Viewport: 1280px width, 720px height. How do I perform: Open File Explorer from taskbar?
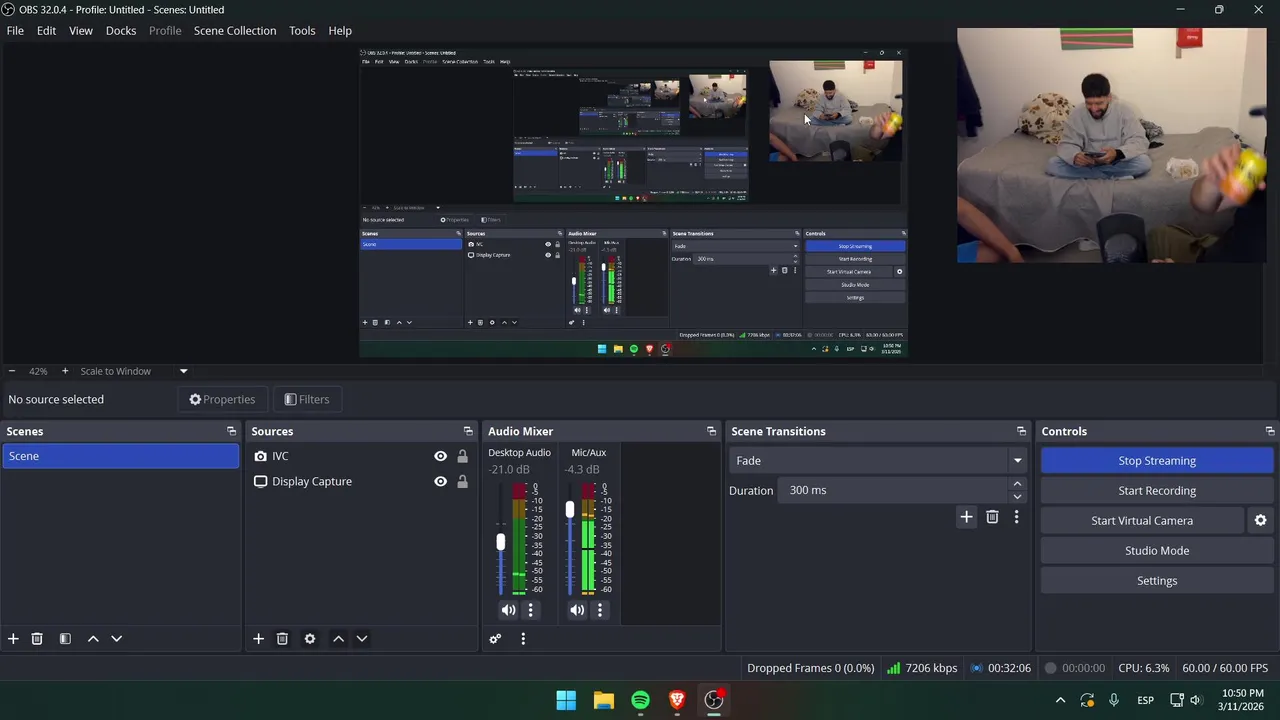point(603,700)
